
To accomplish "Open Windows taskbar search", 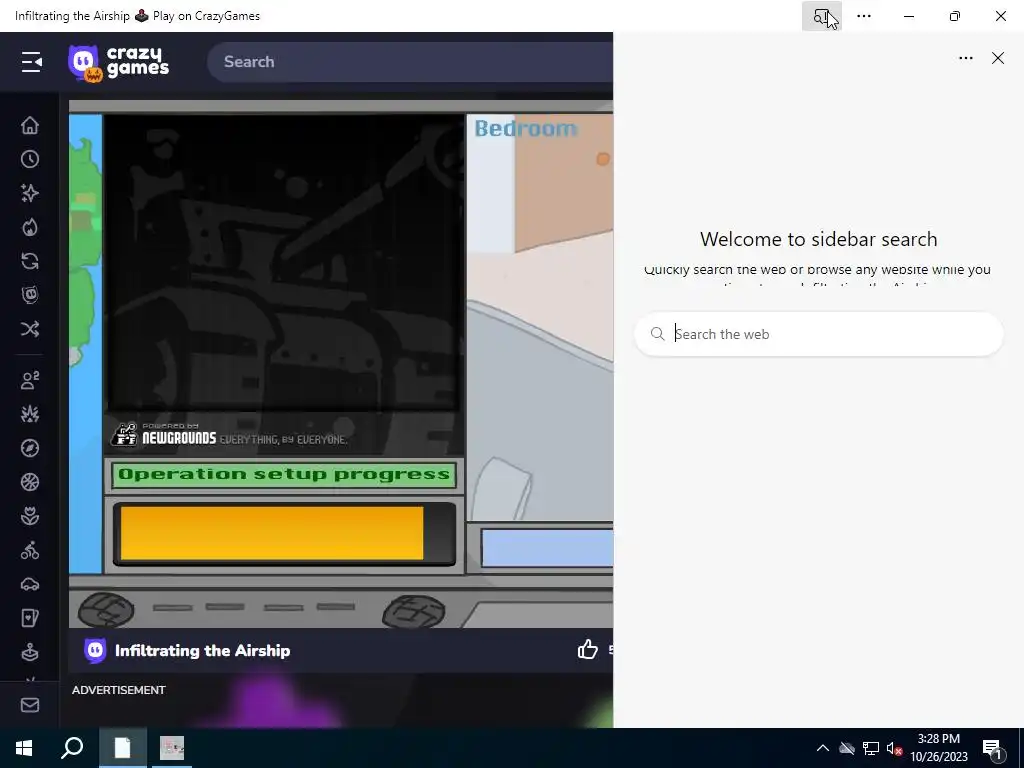I will tap(72, 748).
